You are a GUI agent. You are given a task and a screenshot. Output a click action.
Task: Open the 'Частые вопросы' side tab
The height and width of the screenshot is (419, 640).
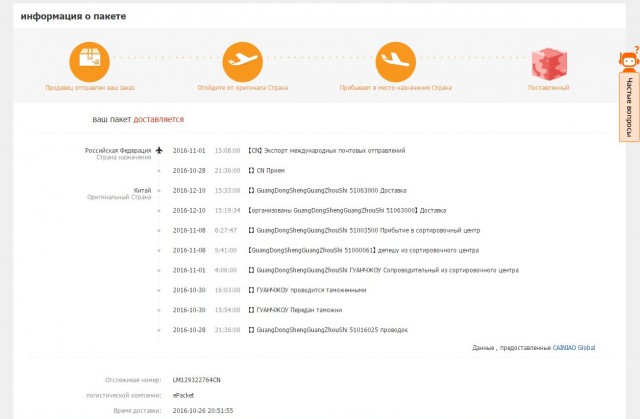pos(629,107)
